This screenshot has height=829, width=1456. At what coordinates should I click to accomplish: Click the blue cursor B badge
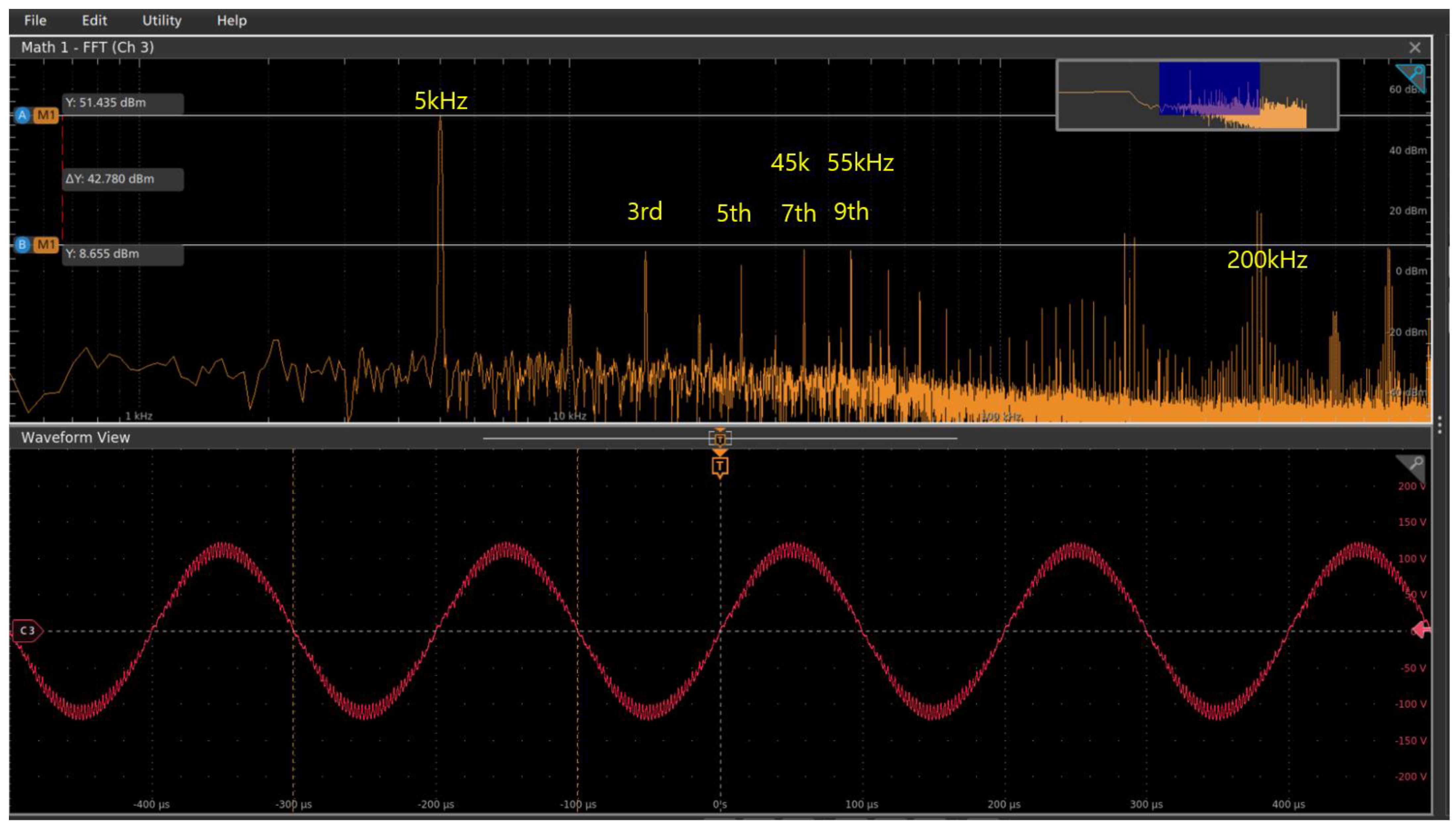point(22,245)
